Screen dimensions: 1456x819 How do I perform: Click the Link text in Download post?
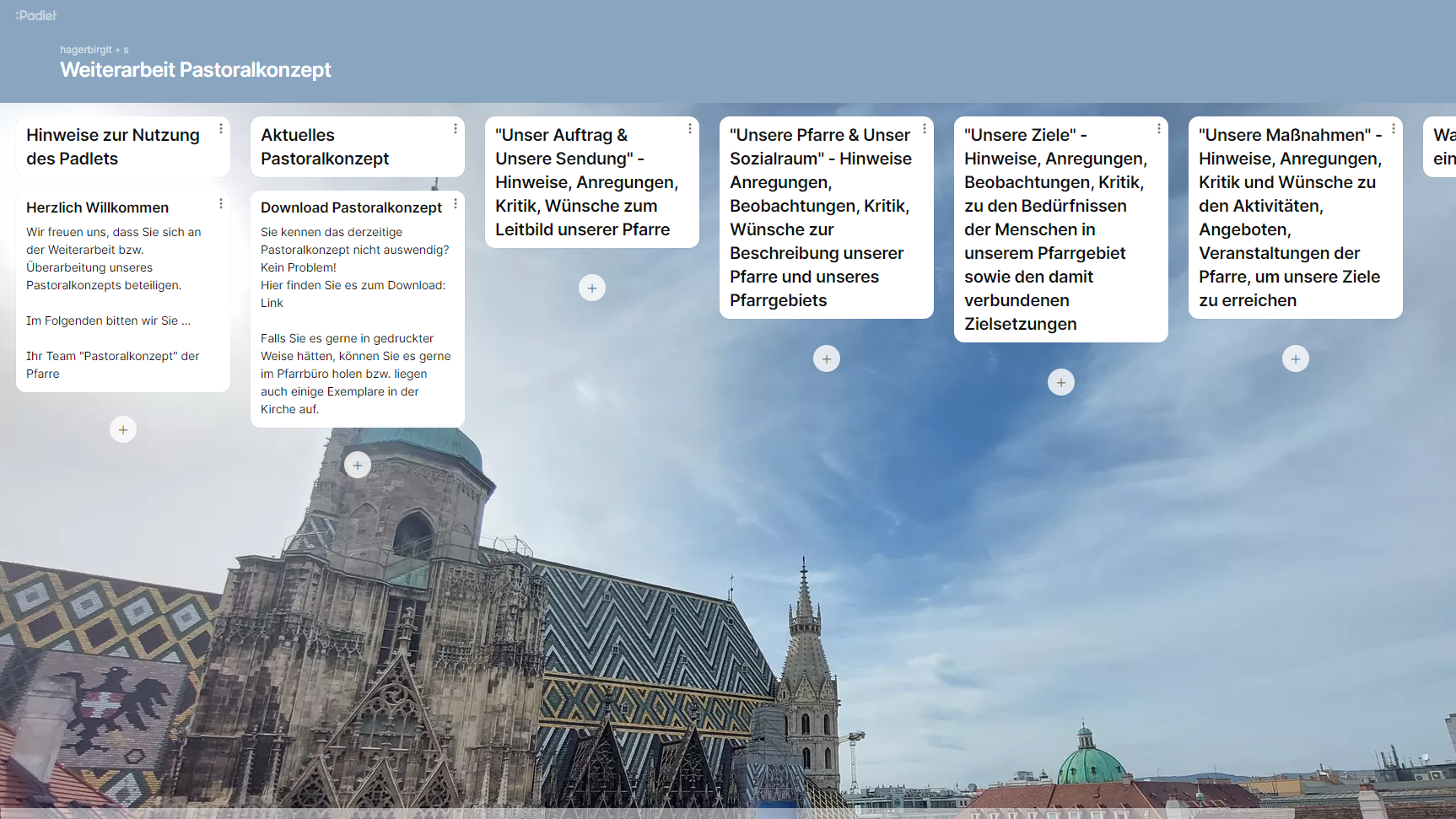(272, 303)
